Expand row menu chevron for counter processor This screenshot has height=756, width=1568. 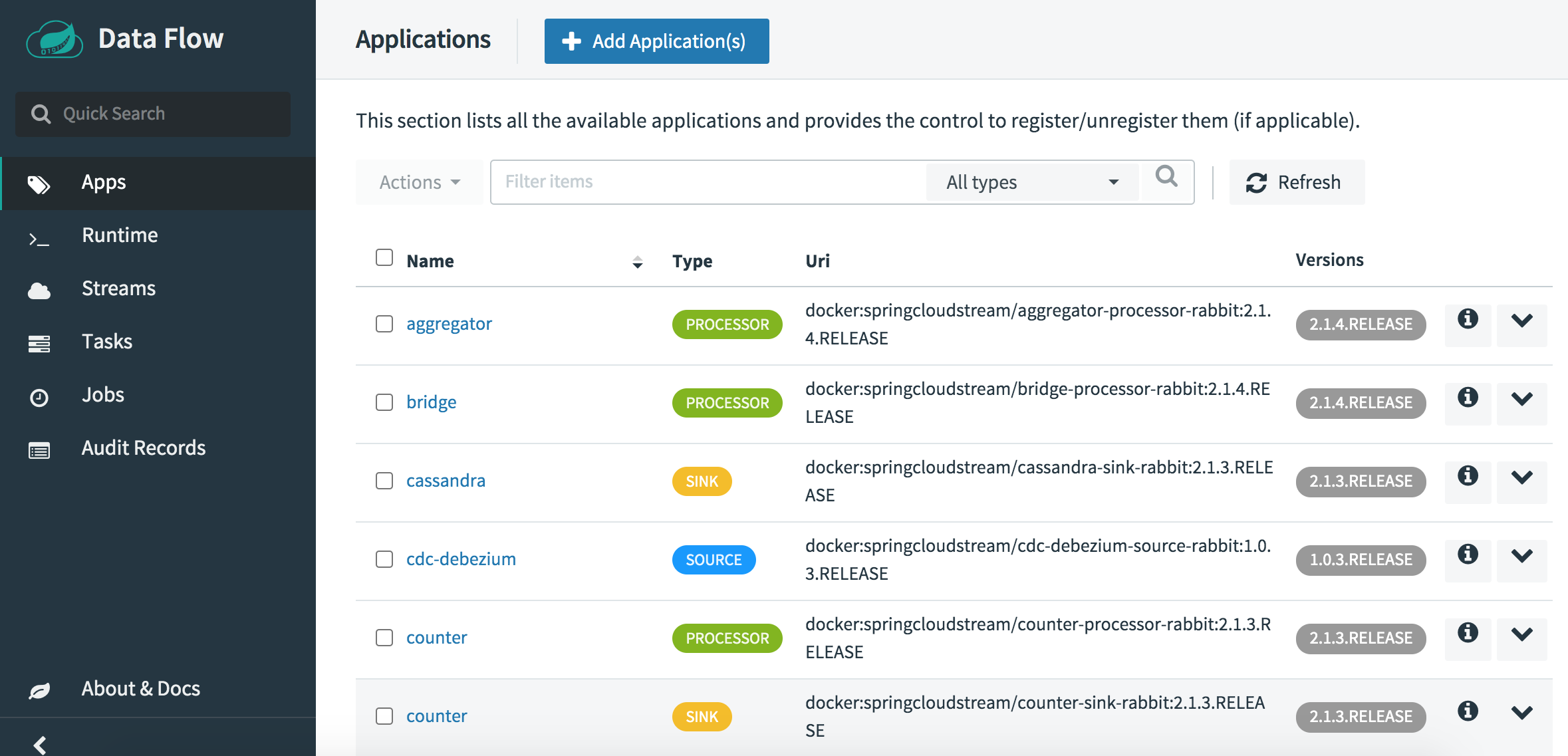click(x=1521, y=635)
